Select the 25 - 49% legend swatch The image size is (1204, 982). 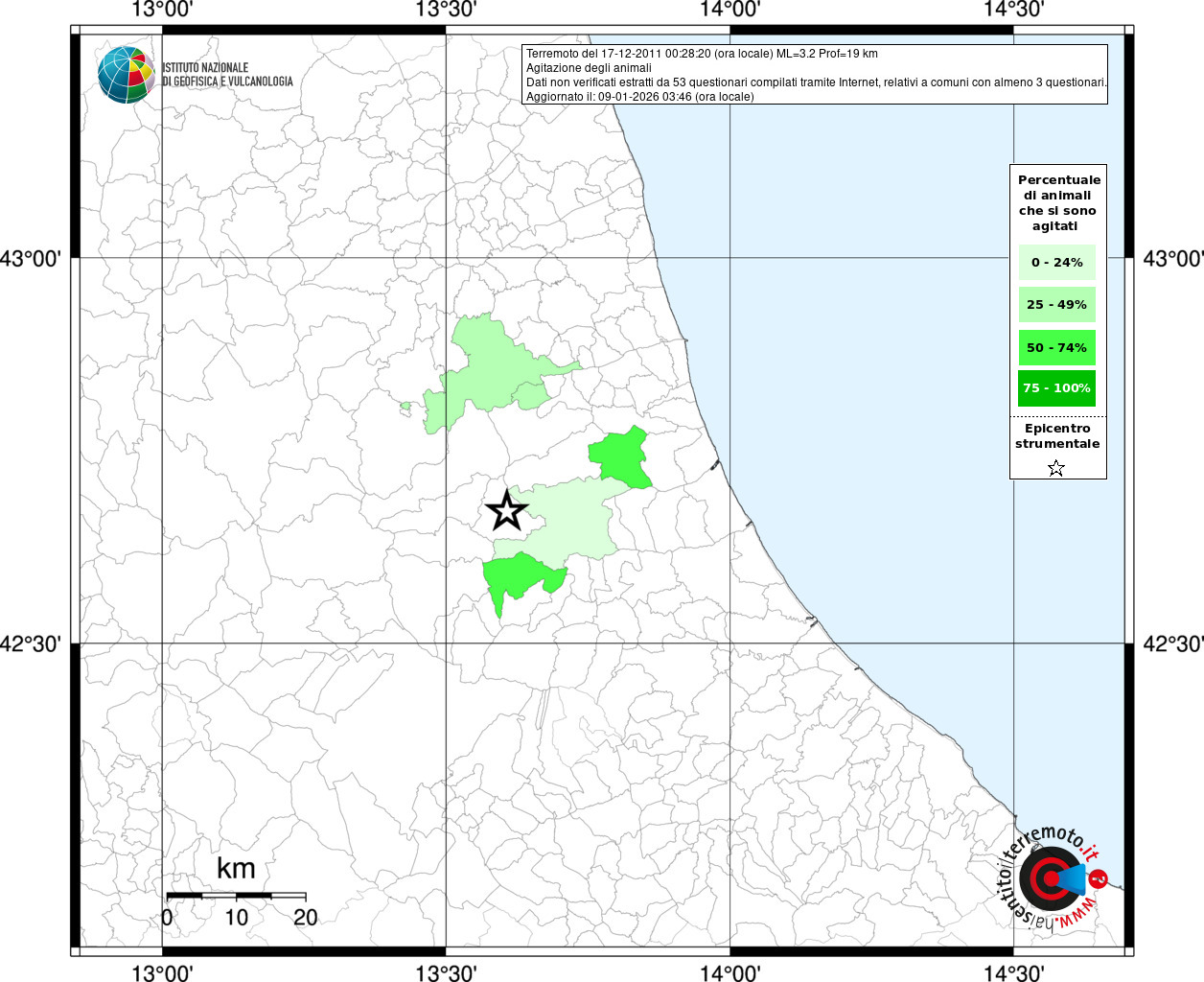click(x=1056, y=305)
